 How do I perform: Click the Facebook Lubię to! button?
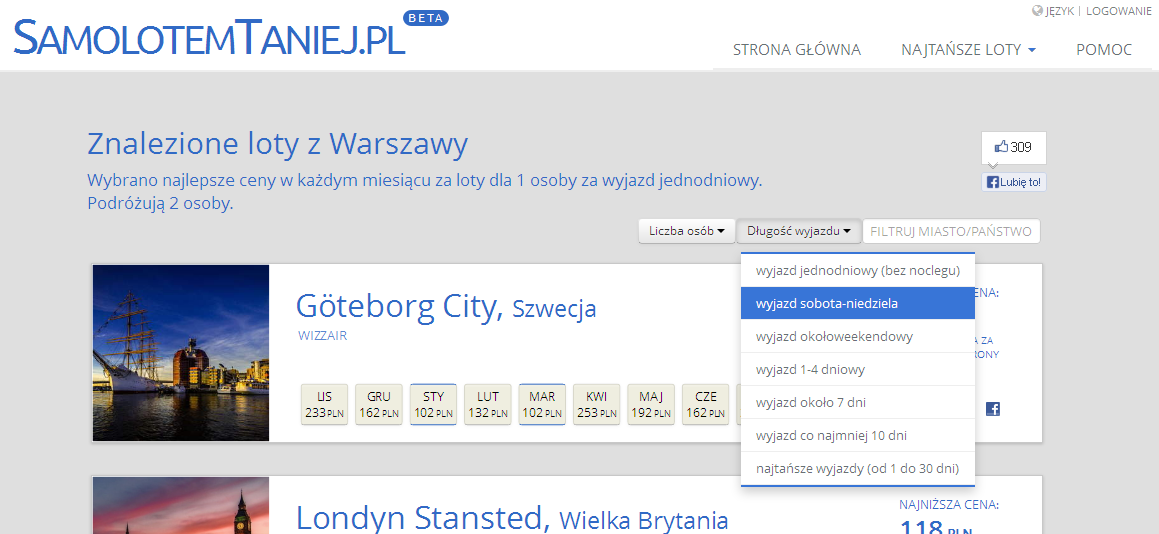coord(1013,182)
